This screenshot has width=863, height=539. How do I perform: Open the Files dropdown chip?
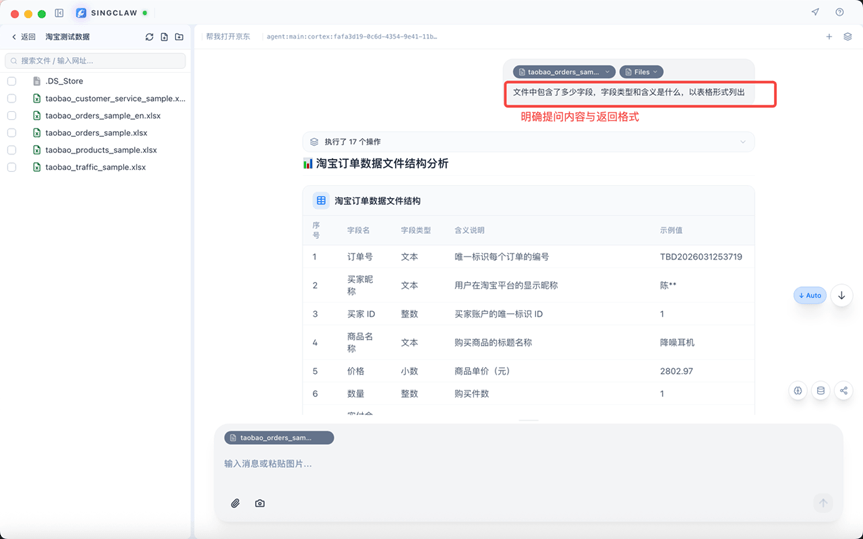click(641, 72)
